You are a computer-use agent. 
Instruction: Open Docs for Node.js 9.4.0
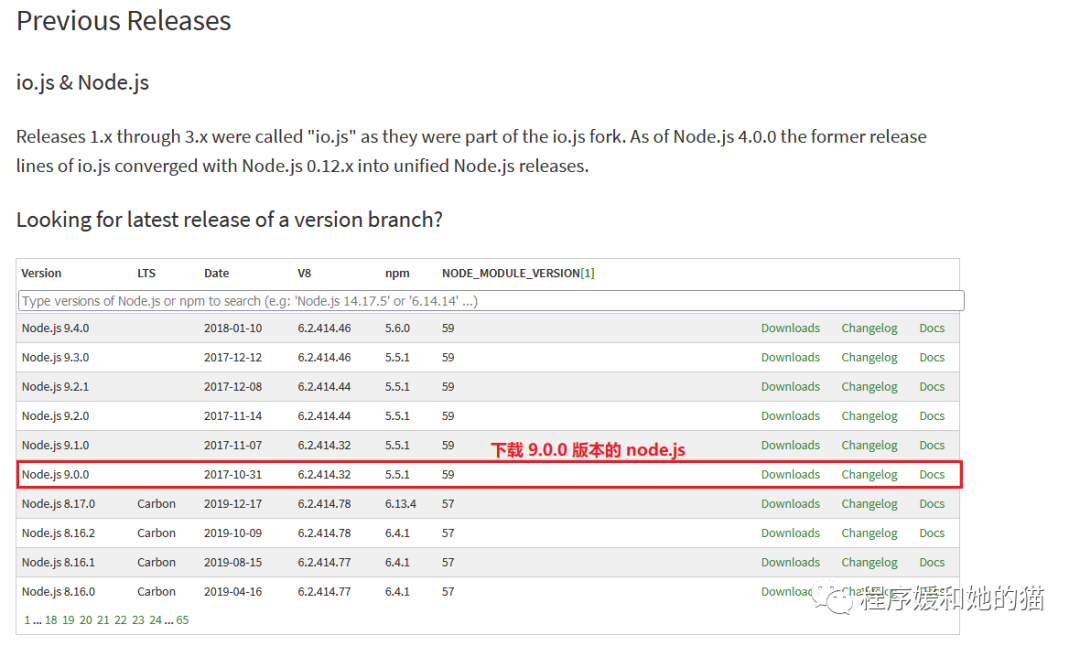(932, 329)
